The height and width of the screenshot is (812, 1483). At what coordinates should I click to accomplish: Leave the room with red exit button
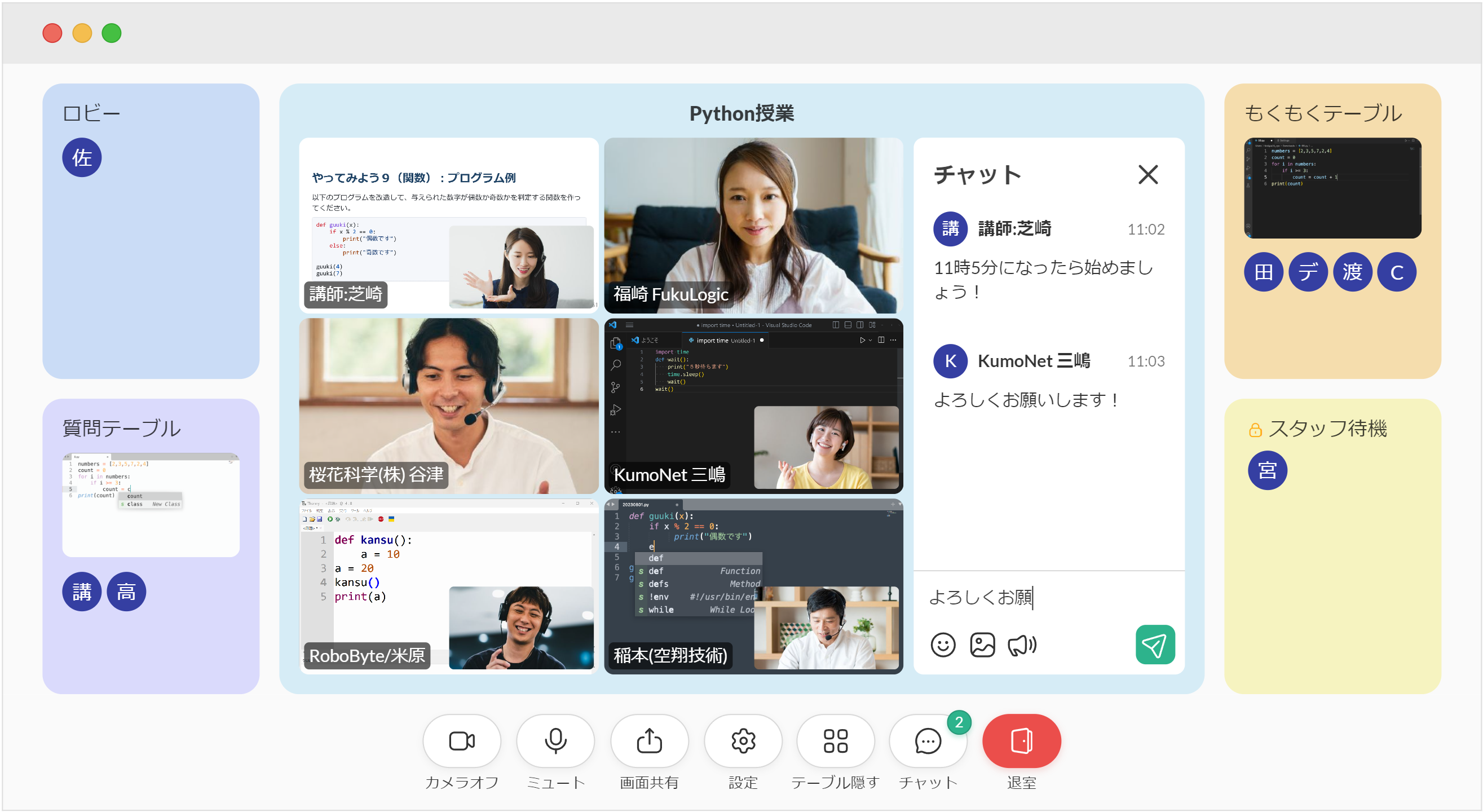coord(1021,740)
